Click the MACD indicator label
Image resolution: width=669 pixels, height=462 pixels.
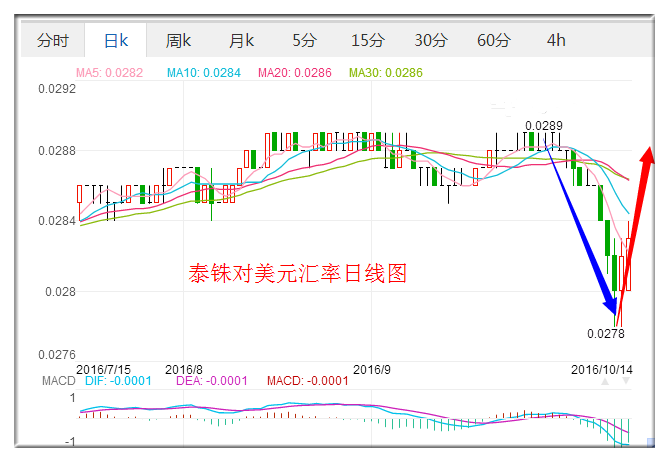[x=58, y=381]
